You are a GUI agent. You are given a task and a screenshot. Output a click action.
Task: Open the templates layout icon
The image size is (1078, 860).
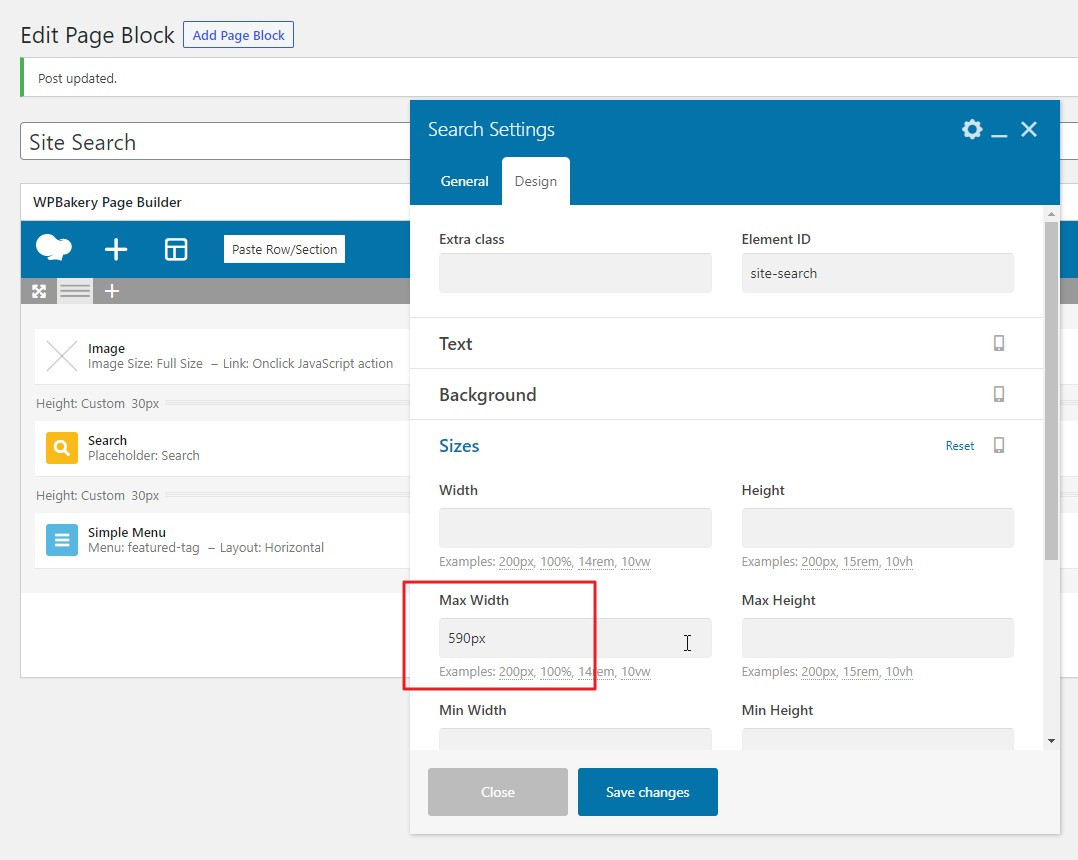(176, 249)
